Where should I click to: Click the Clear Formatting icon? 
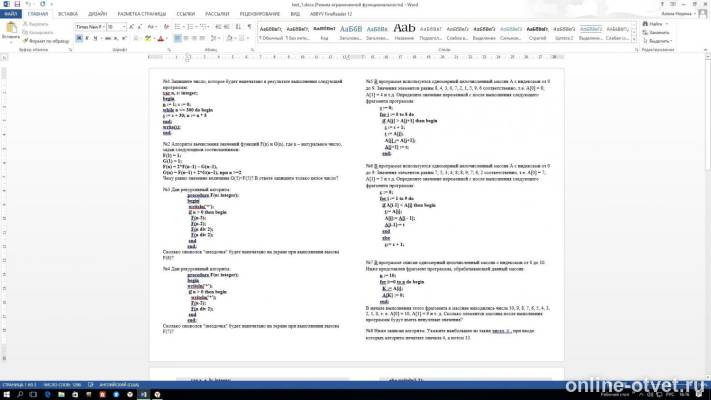[166, 27]
